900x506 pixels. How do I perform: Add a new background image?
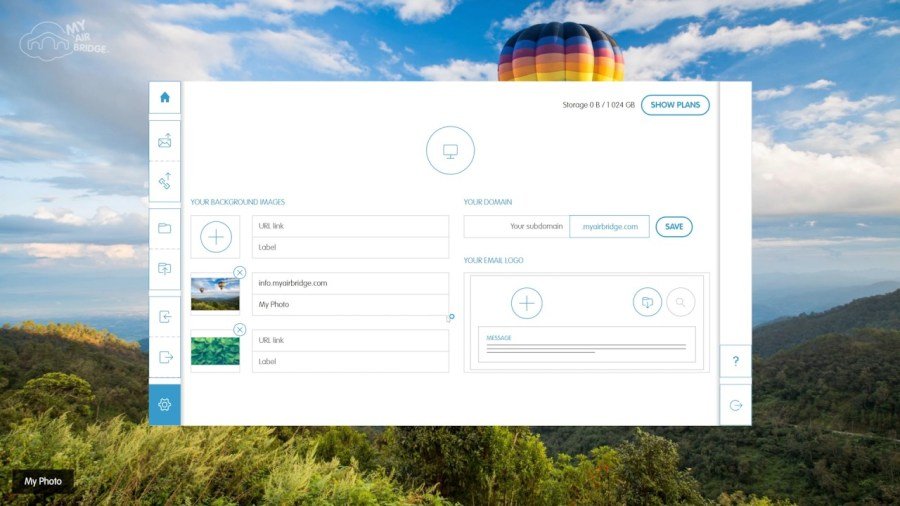(x=216, y=237)
